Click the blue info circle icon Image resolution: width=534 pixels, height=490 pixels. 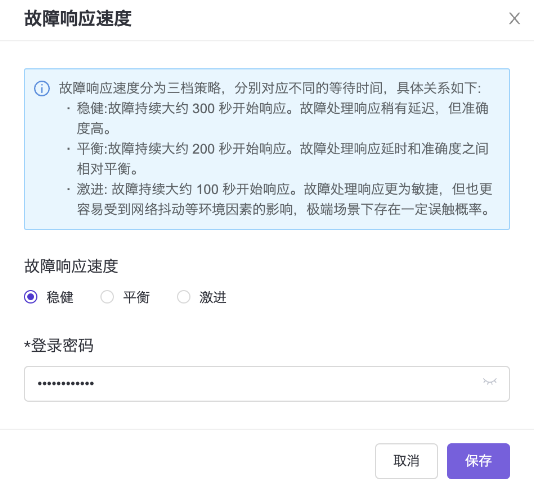point(42,89)
